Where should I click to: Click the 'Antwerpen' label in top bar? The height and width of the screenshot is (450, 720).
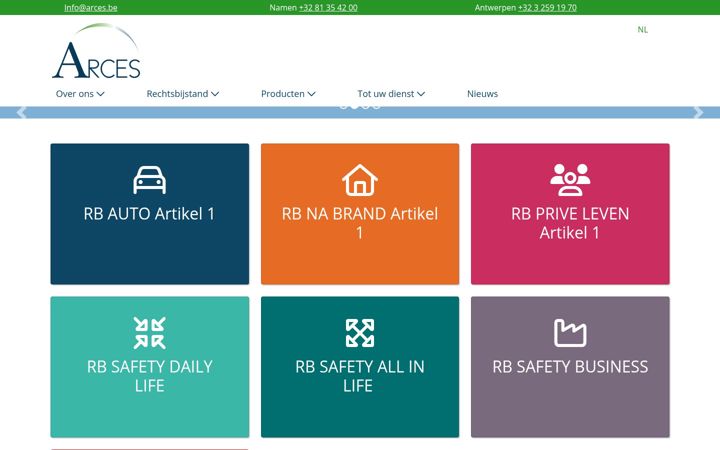click(x=495, y=7)
